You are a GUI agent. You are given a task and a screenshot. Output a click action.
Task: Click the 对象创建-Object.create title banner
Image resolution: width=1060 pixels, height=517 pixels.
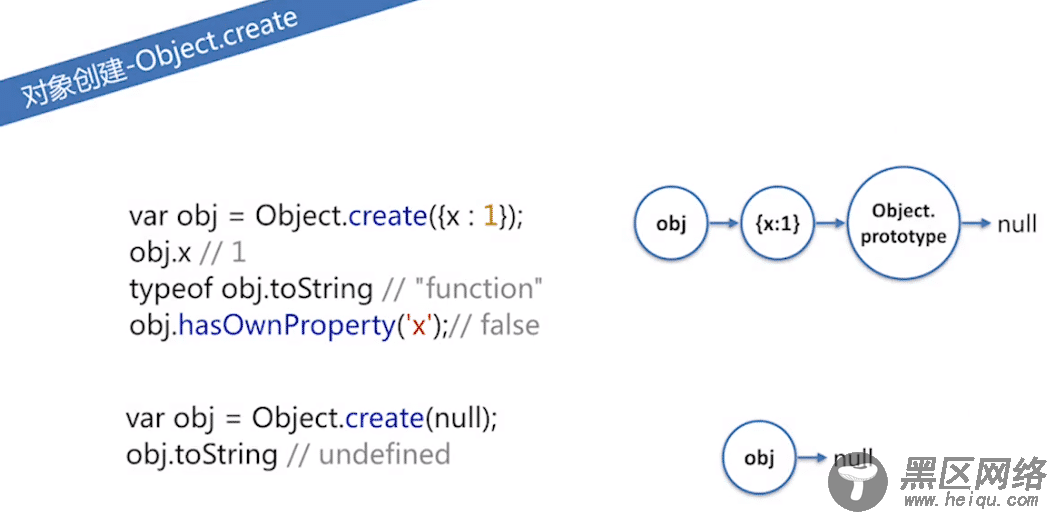click(x=161, y=59)
